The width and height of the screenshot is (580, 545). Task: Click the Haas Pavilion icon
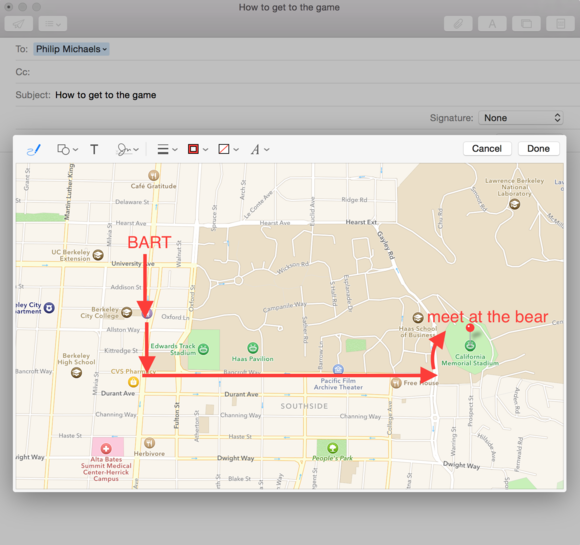[x=253, y=348]
